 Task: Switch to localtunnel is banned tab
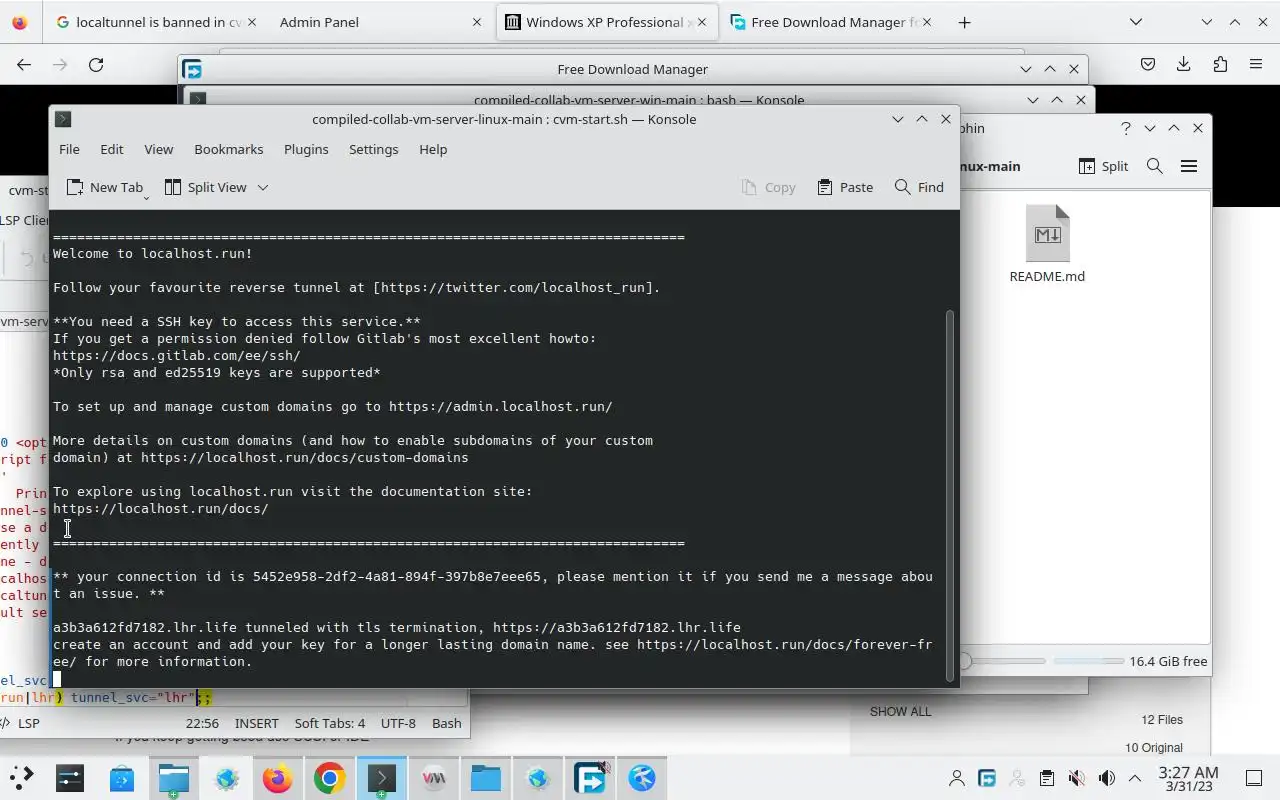(x=155, y=22)
